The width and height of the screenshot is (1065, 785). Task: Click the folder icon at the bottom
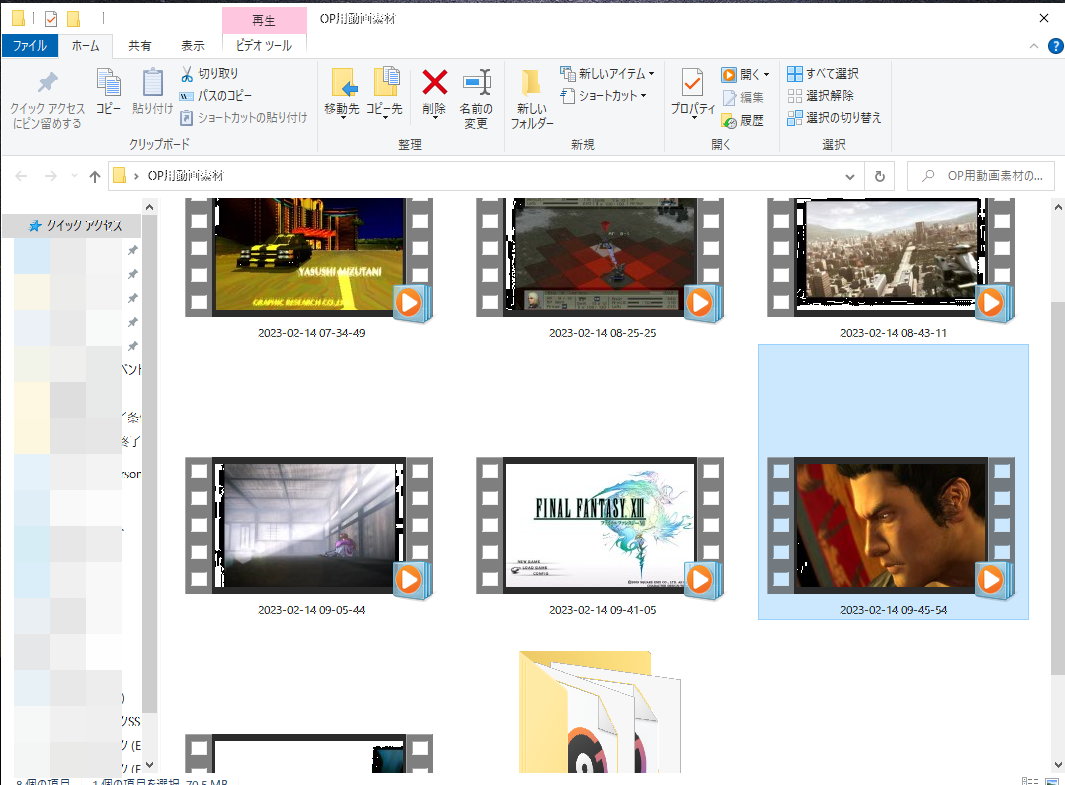pos(600,712)
